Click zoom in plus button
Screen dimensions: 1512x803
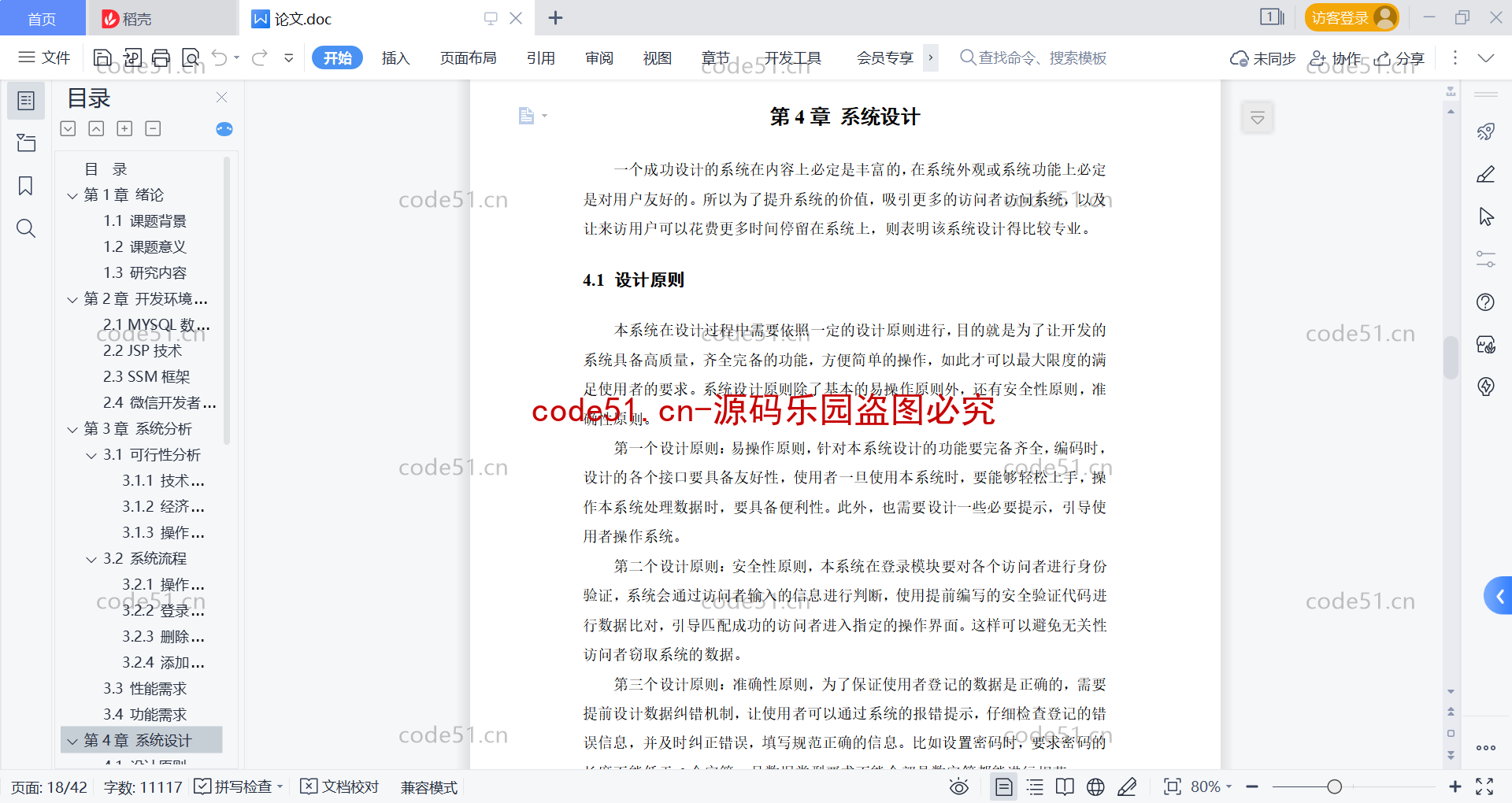1455,786
